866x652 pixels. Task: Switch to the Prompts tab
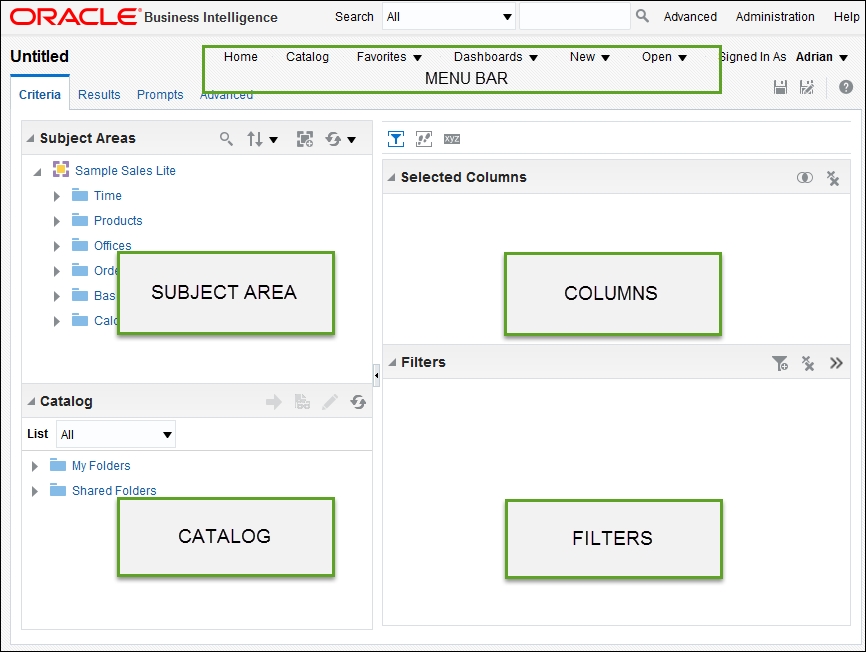[160, 94]
